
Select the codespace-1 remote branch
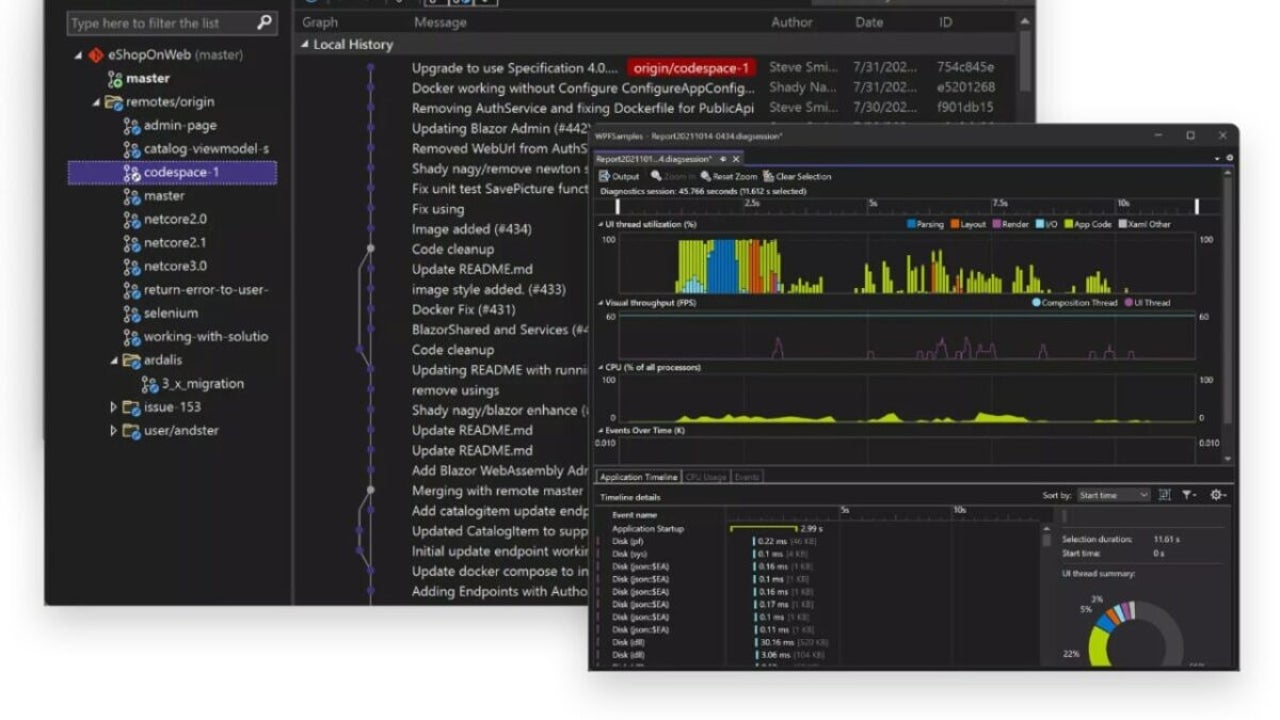pyautogui.click(x=172, y=173)
